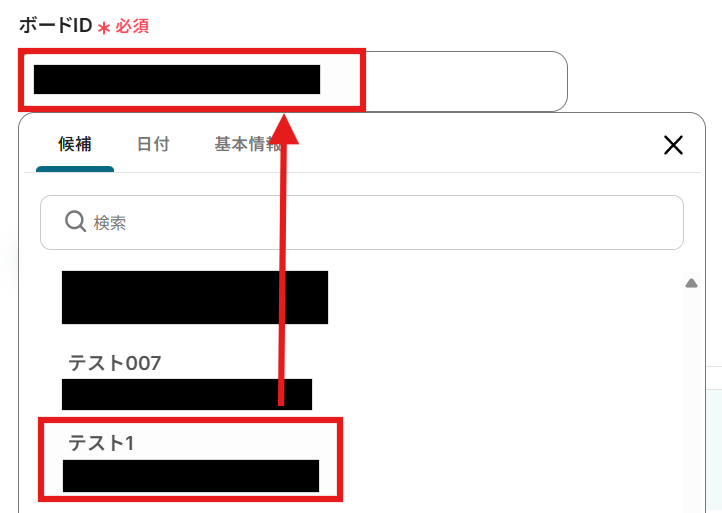Switch to the 候補 tab
The height and width of the screenshot is (513, 722).
point(75,144)
